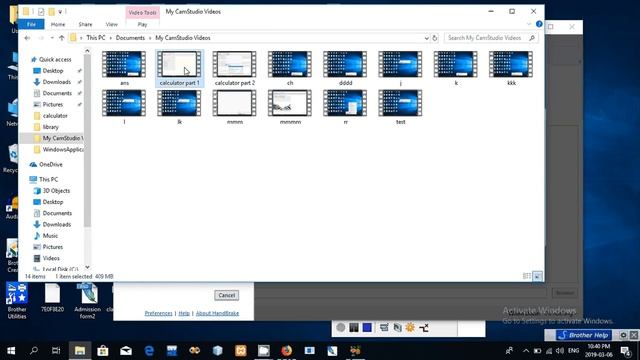Select the 760F8820 desktop file
The image size is (640, 360).
point(52,298)
